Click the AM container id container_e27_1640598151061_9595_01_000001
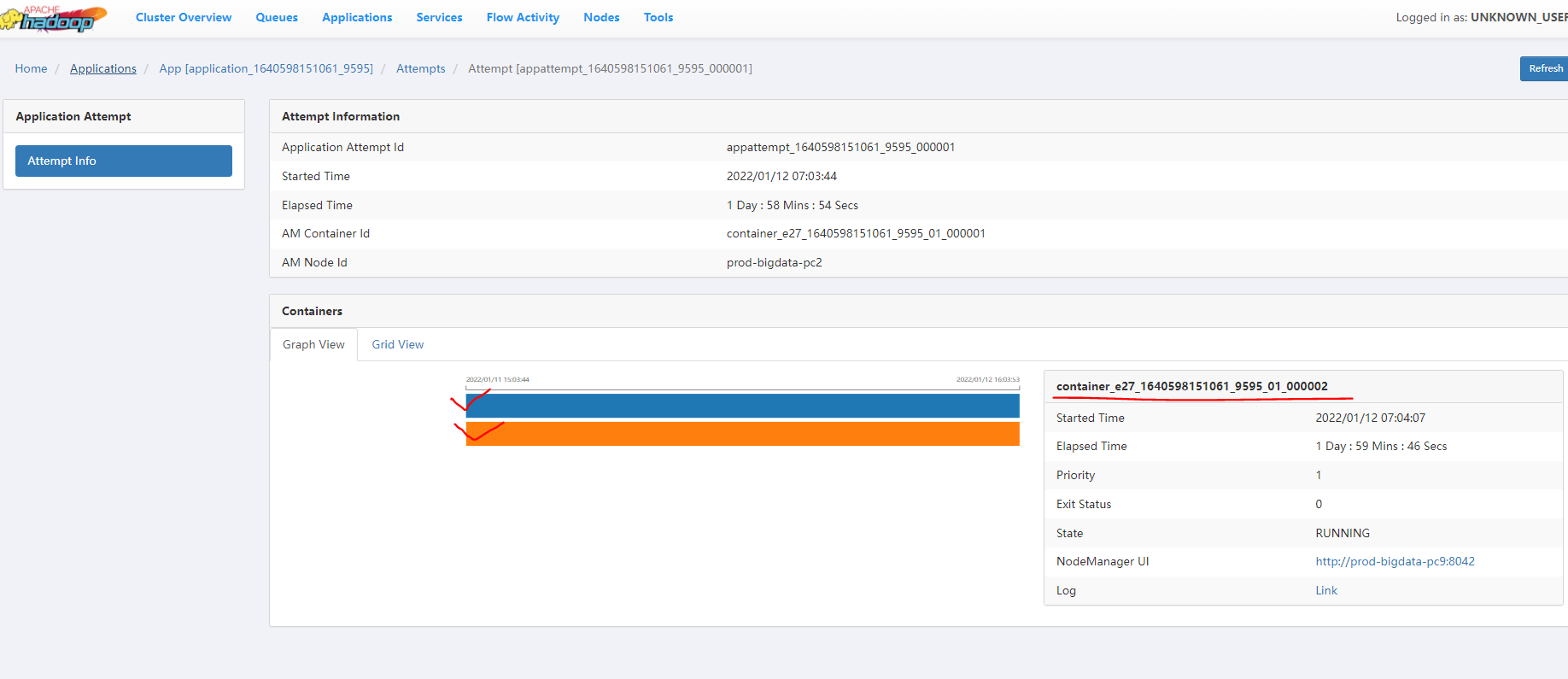The image size is (1568, 679). (856, 233)
